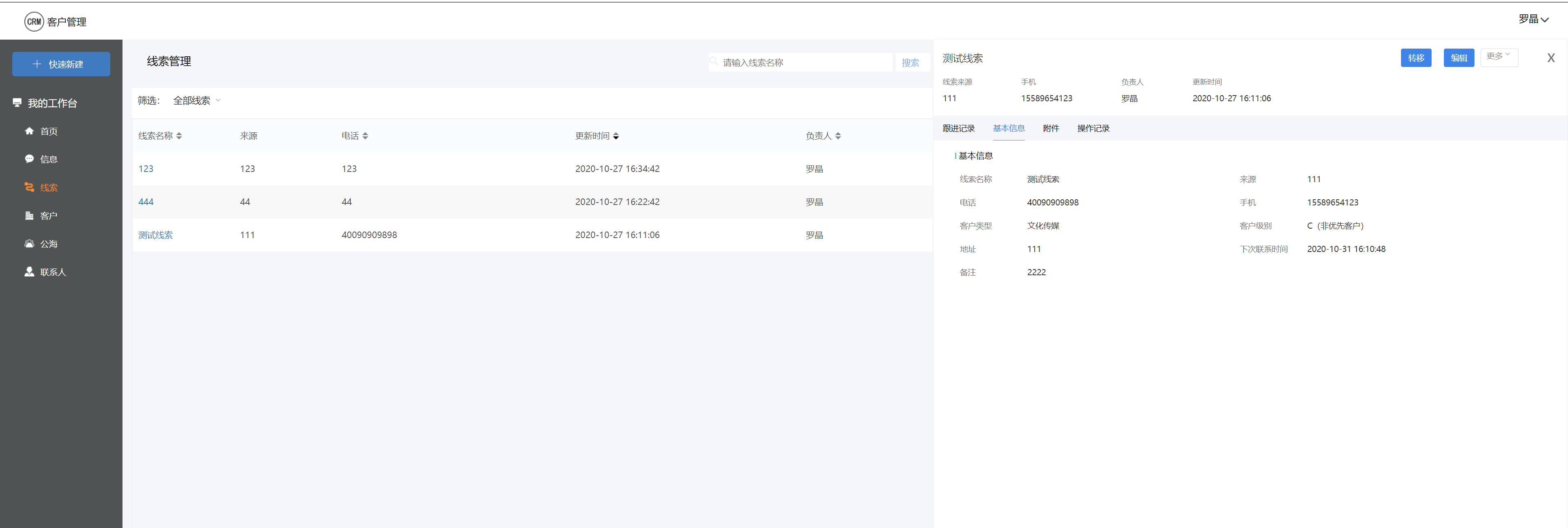Open the 客户 building icon
1568x528 pixels.
[x=29, y=216]
